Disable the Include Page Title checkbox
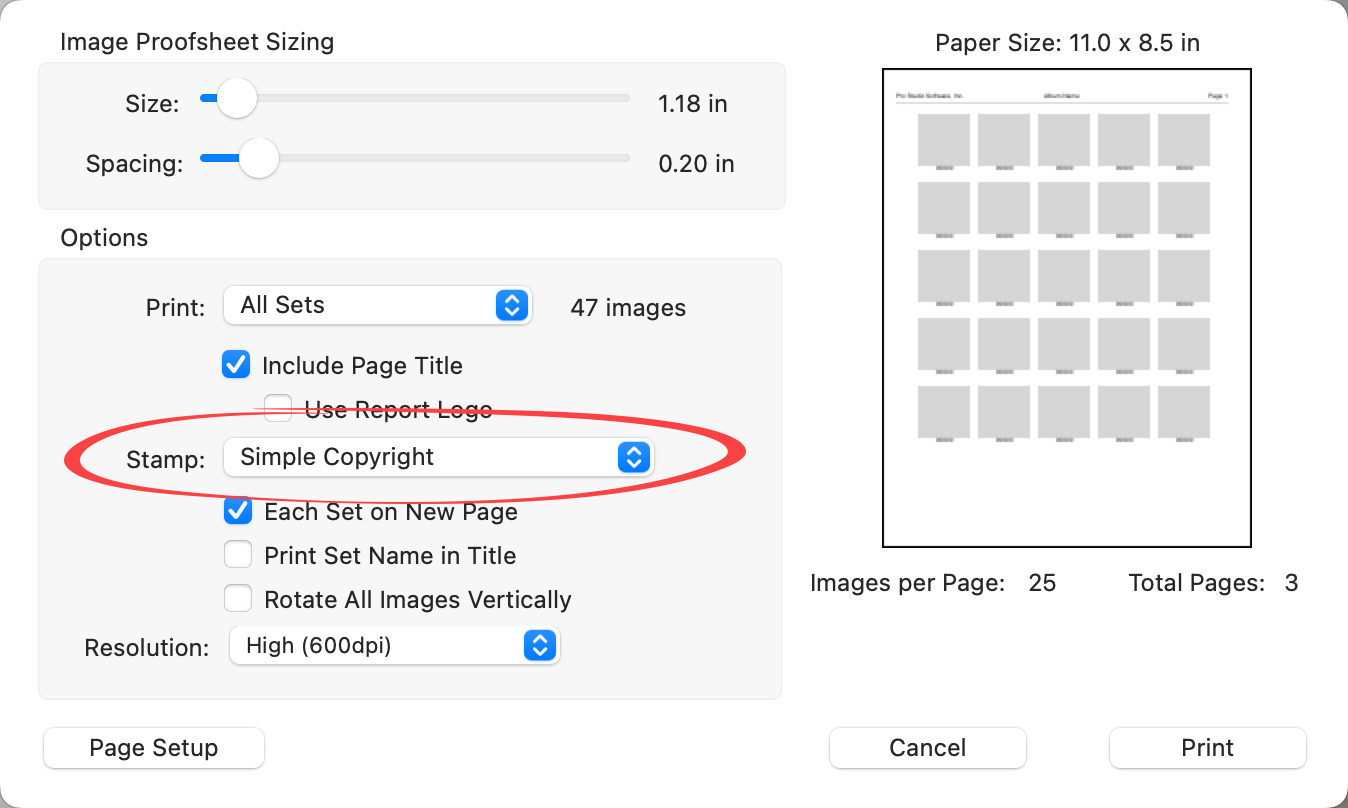 click(x=236, y=365)
